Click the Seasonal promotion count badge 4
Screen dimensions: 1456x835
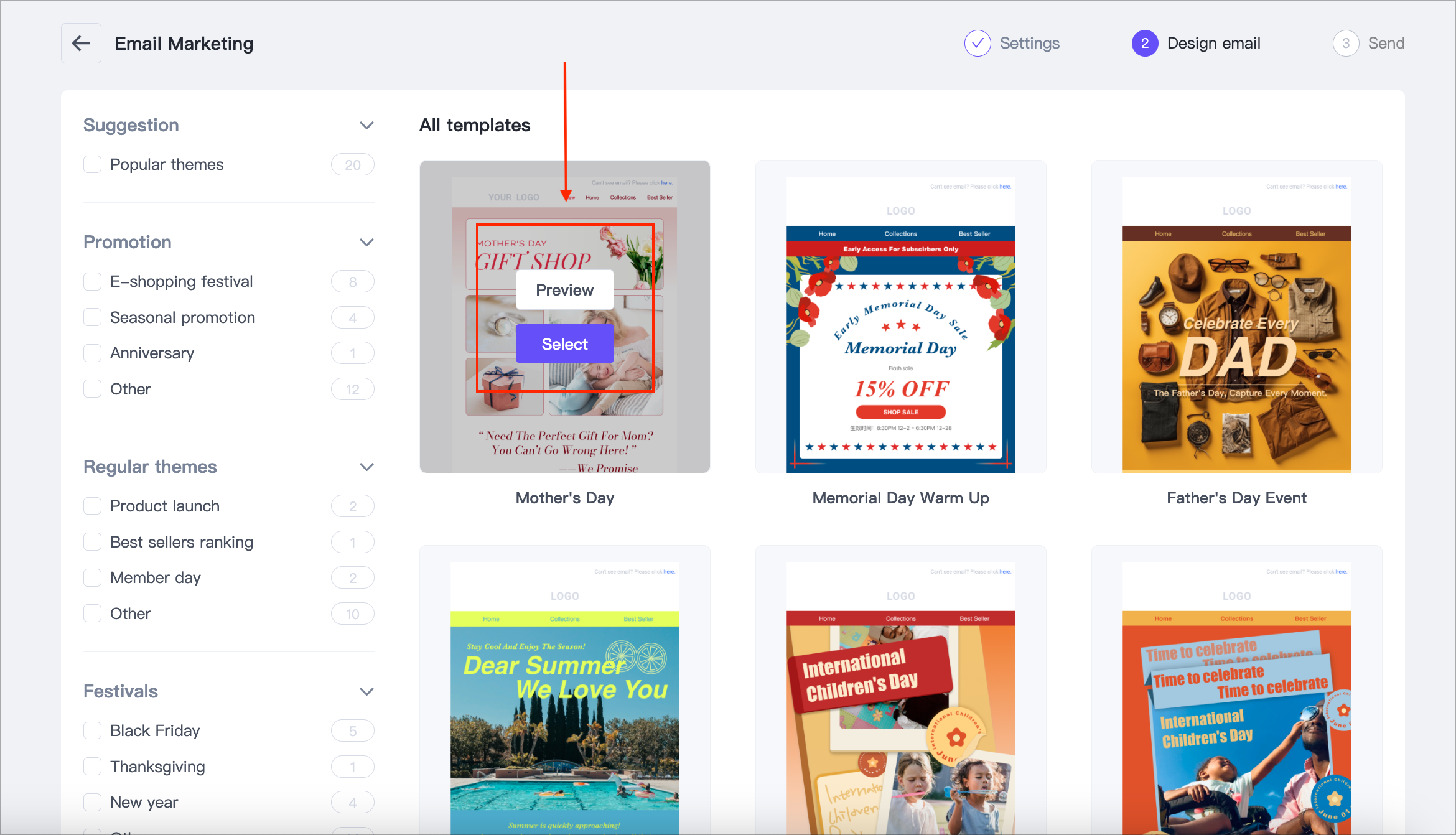click(353, 317)
